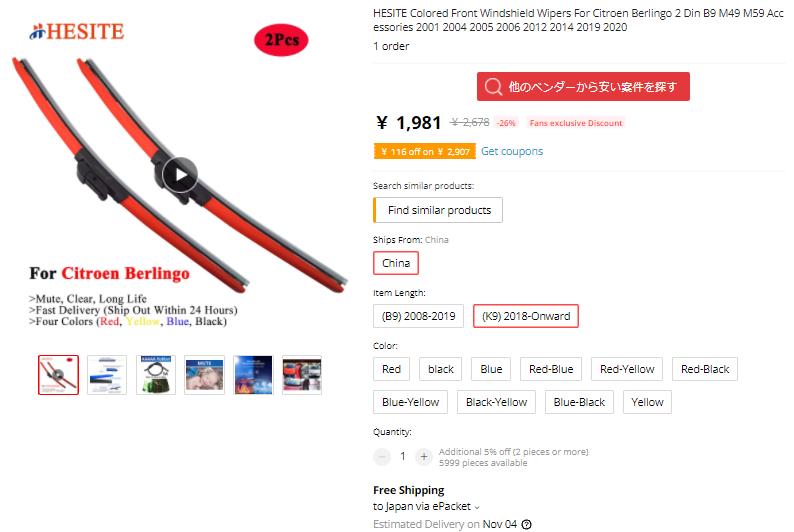
Task: Click the orange 116 off coupon badge
Action: click(x=425, y=151)
